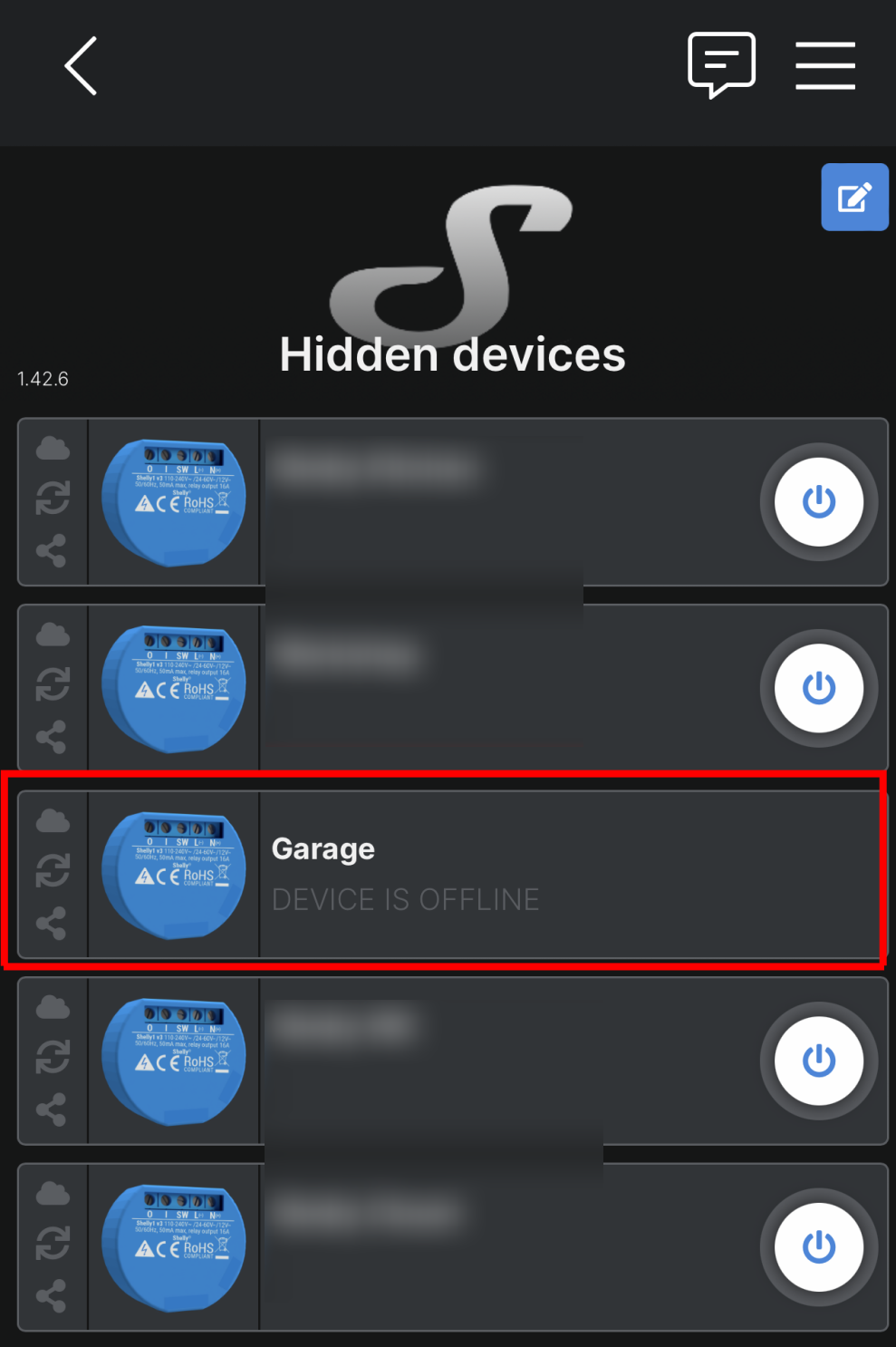
Task: Toggle power on the last device
Action: pos(819,1247)
